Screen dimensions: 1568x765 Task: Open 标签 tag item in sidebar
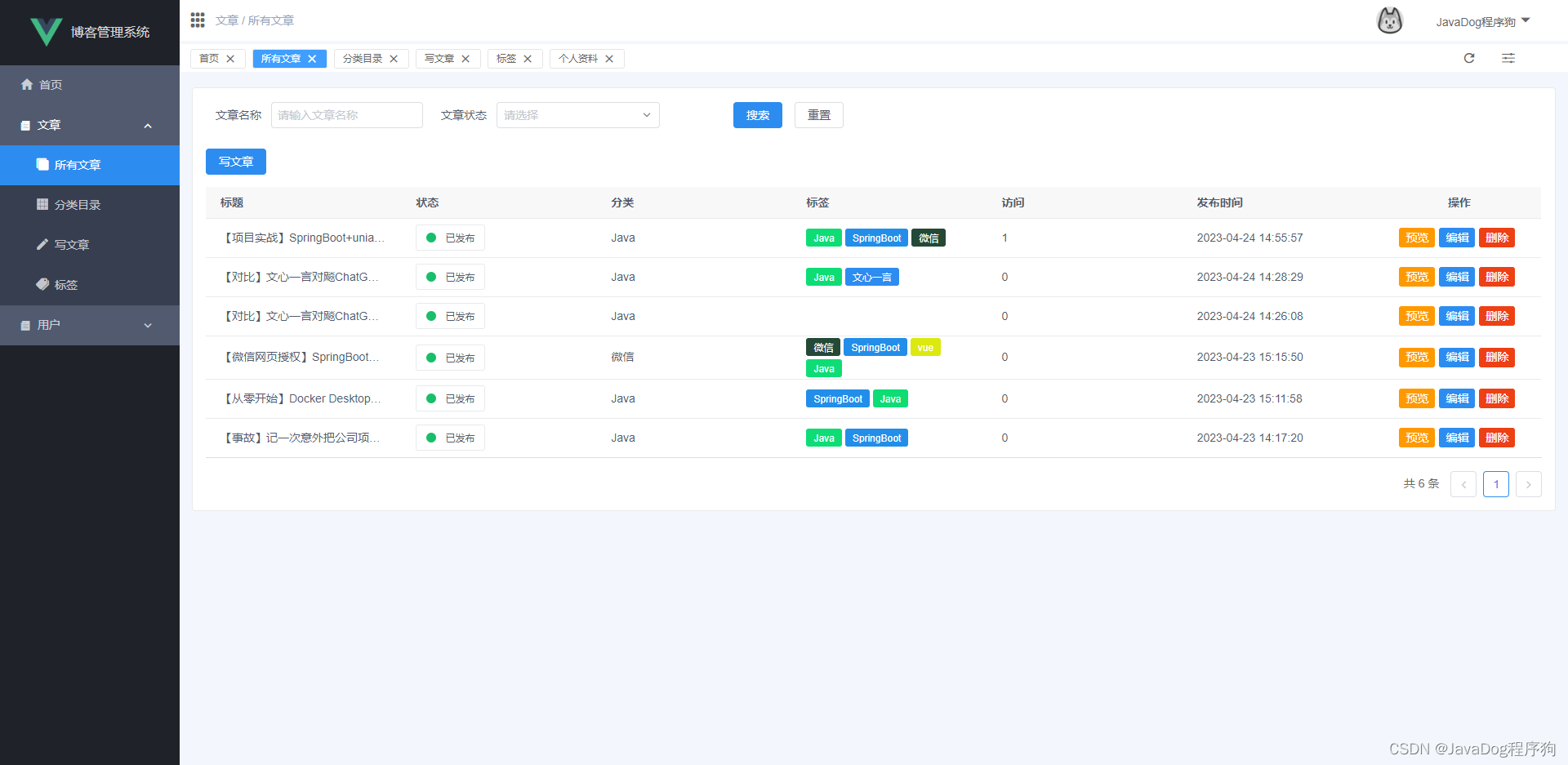click(90, 285)
